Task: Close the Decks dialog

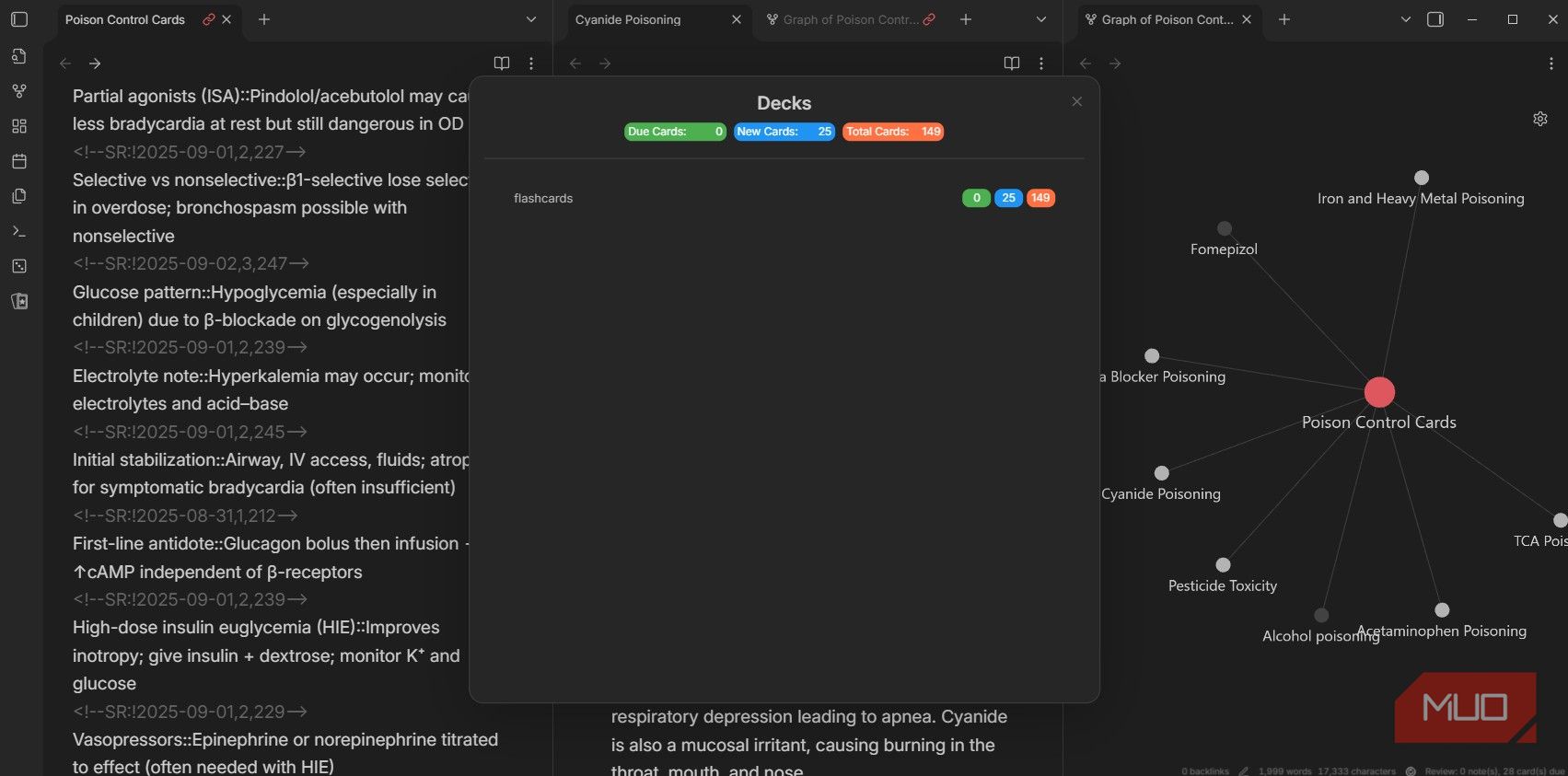Action: (x=1077, y=101)
